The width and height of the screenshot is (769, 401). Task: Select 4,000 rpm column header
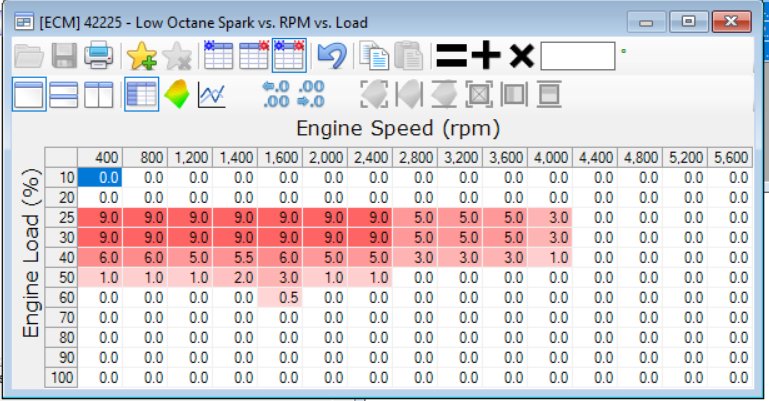550,157
